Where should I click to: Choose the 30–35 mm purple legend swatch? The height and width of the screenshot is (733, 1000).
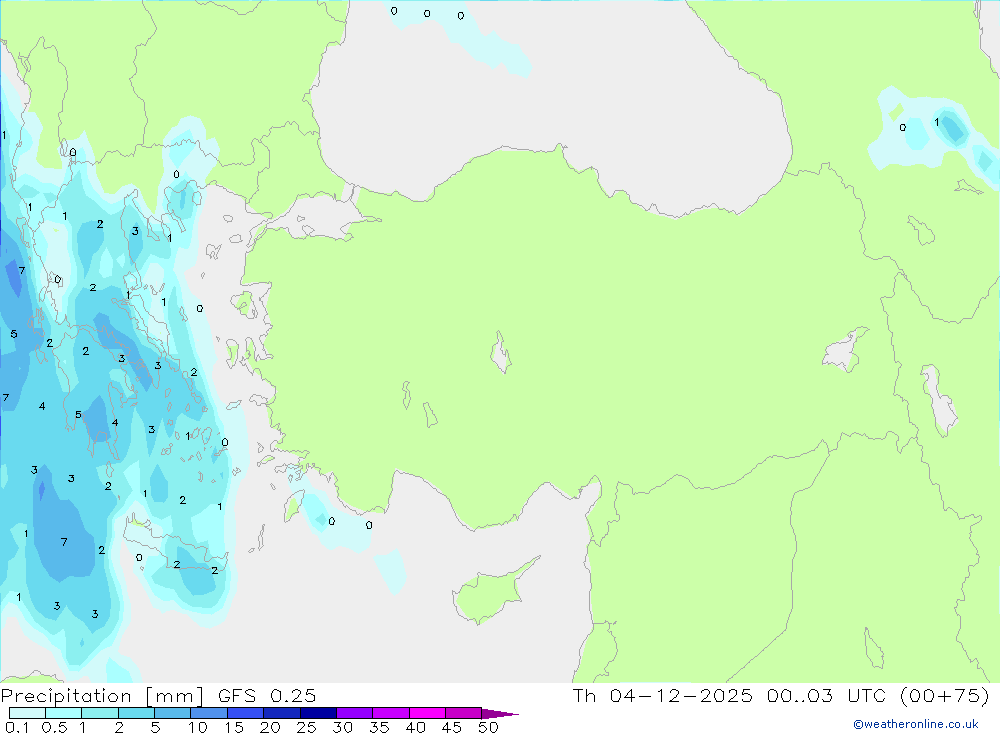(x=355, y=713)
